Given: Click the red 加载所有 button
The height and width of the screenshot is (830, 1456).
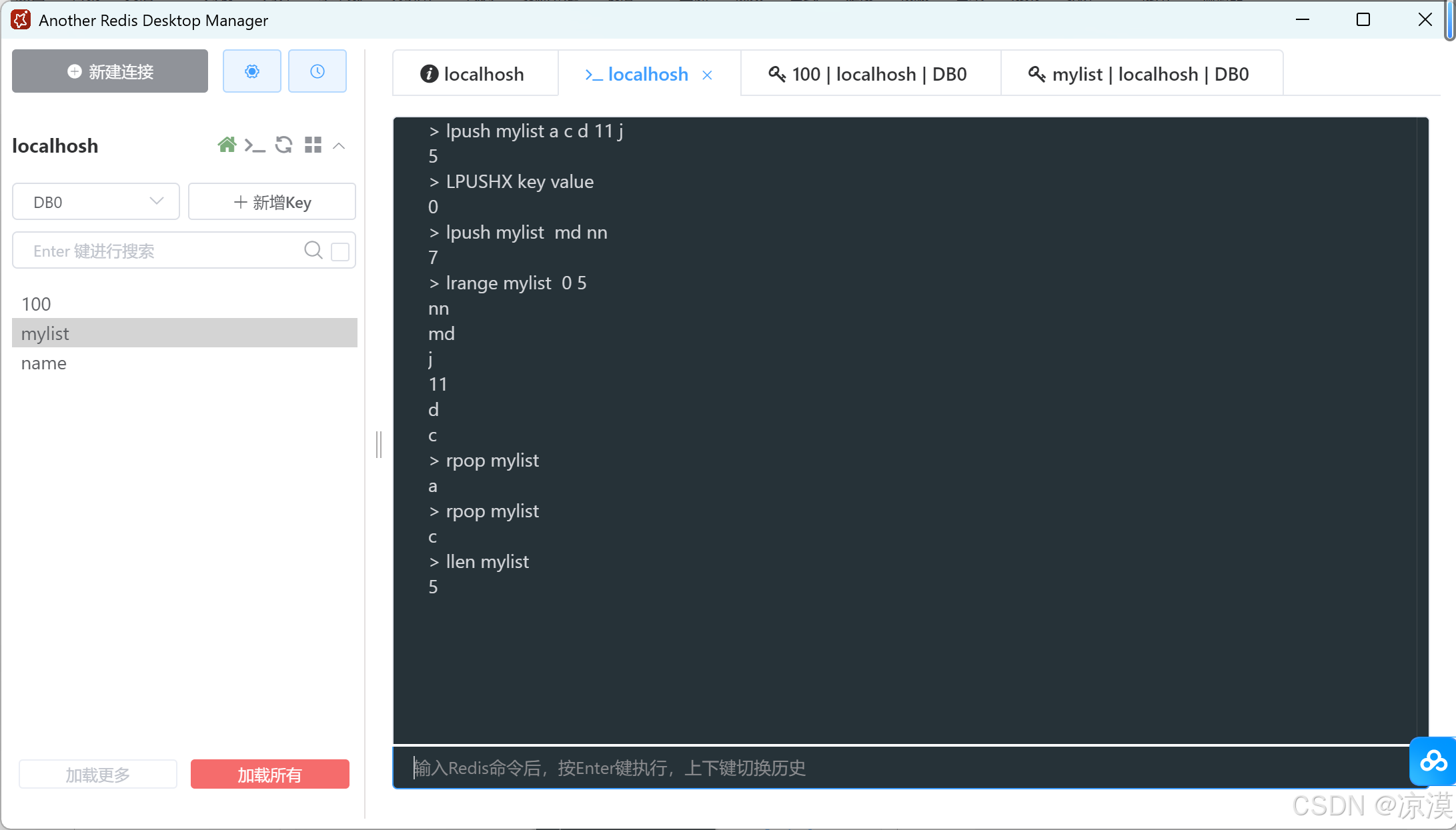Looking at the screenshot, I should [x=270, y=775].
